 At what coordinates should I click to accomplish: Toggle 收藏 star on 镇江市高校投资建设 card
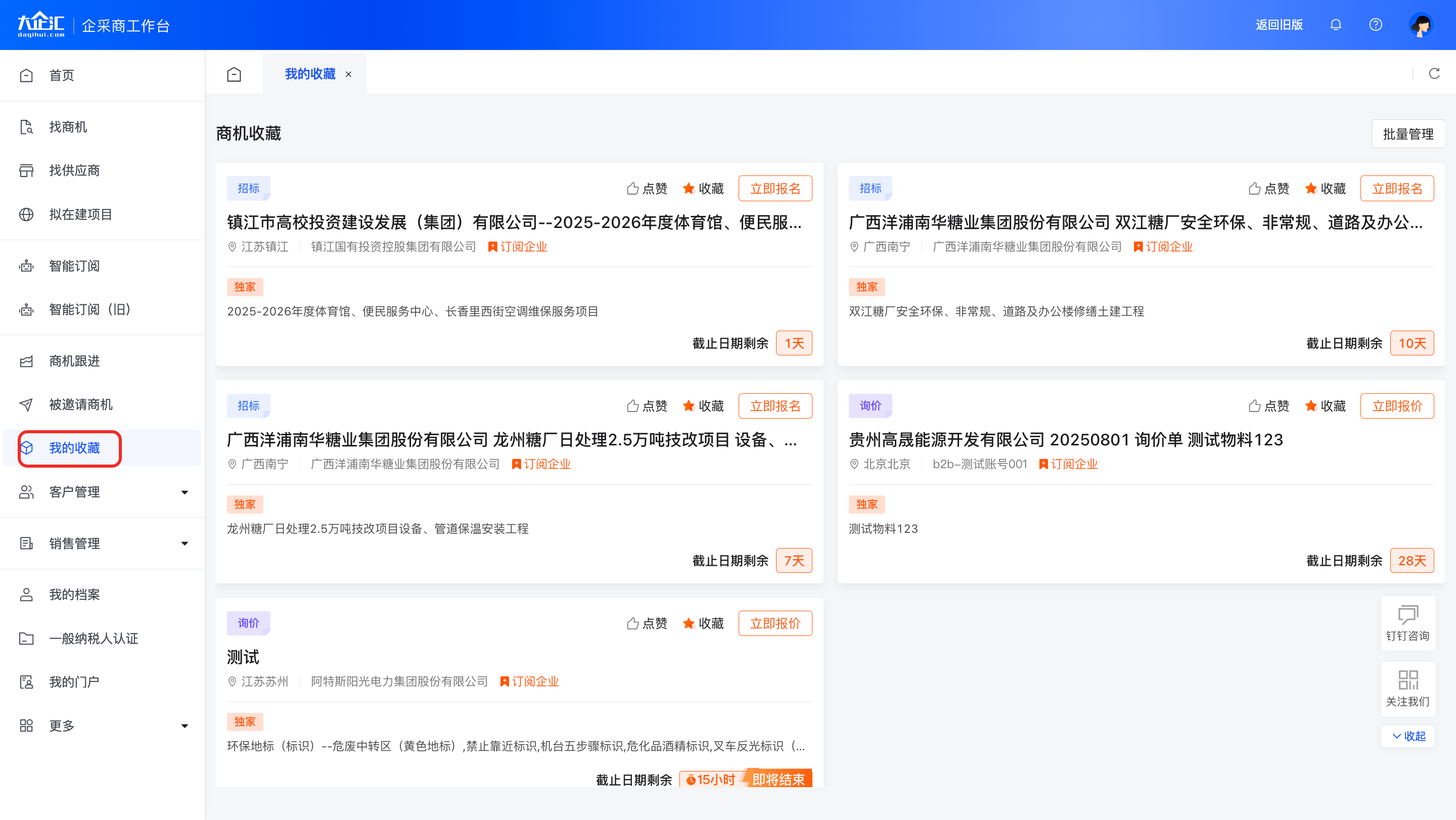(703, 188)
